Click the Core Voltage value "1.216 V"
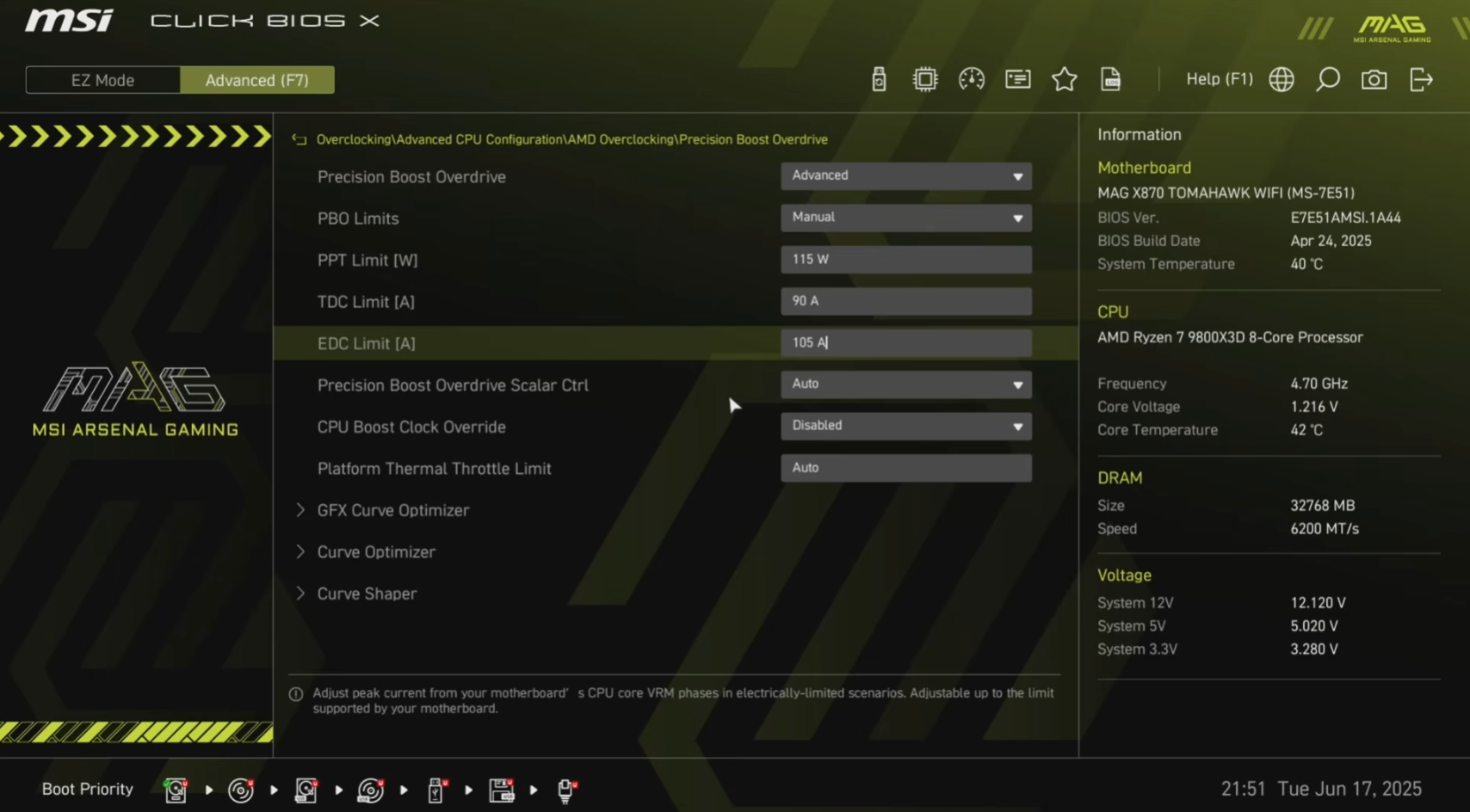 [x=1314, y=407]
